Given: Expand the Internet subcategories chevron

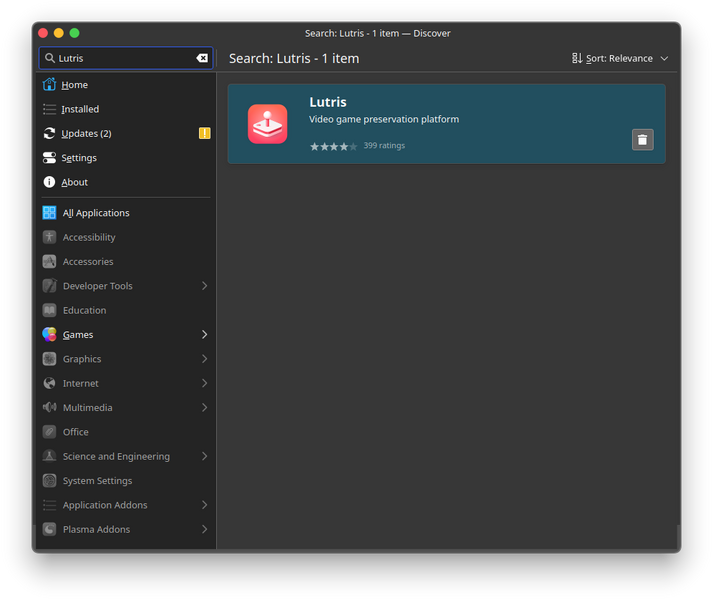Looking at the screenshot, I should [205, 383].
